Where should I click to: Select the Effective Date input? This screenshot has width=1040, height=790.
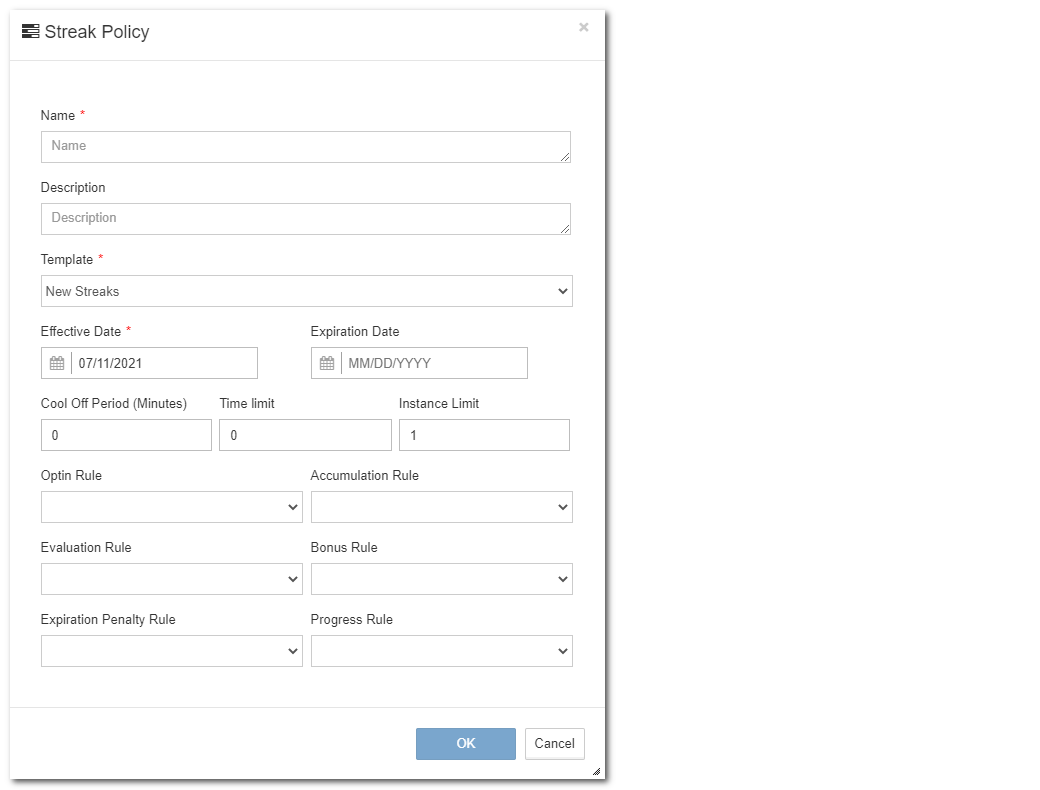[x=164, y=363]
